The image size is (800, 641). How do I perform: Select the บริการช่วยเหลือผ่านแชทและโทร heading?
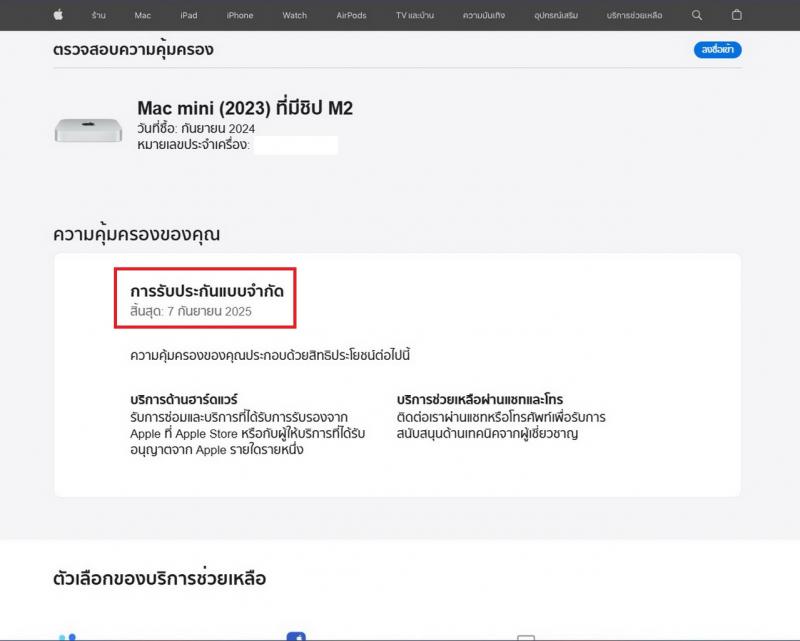coord(480,400)
